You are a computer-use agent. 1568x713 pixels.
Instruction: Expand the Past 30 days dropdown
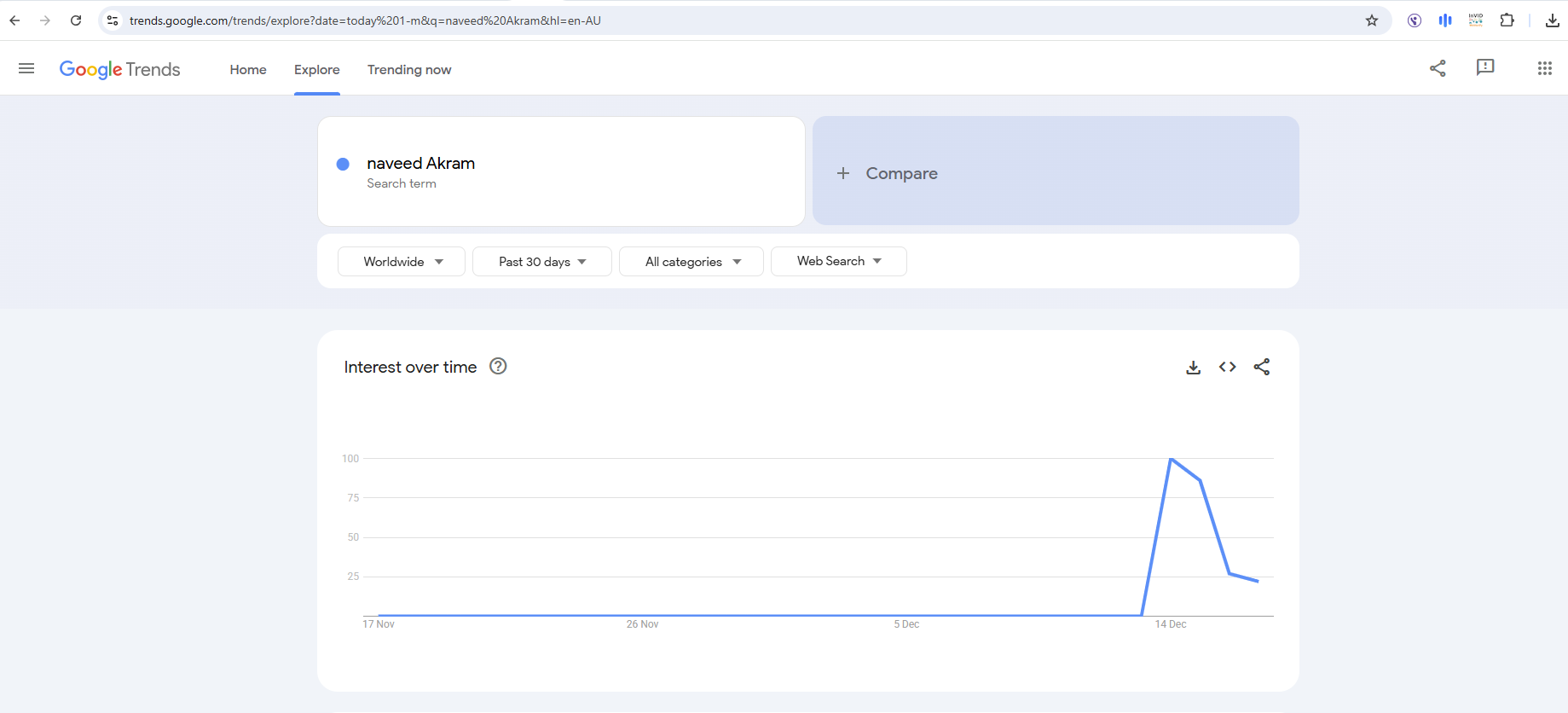[x=542, y=262]
